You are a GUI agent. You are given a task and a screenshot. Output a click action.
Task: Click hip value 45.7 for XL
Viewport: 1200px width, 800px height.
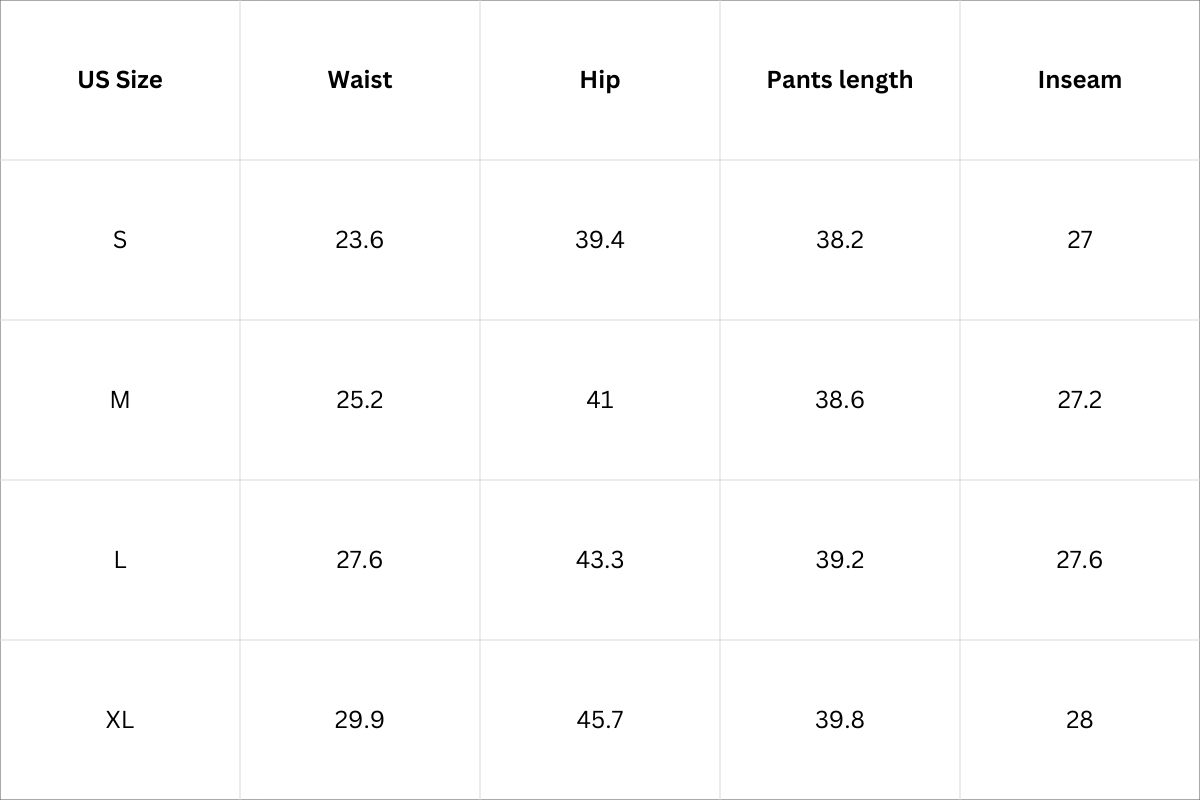(600, 720)
